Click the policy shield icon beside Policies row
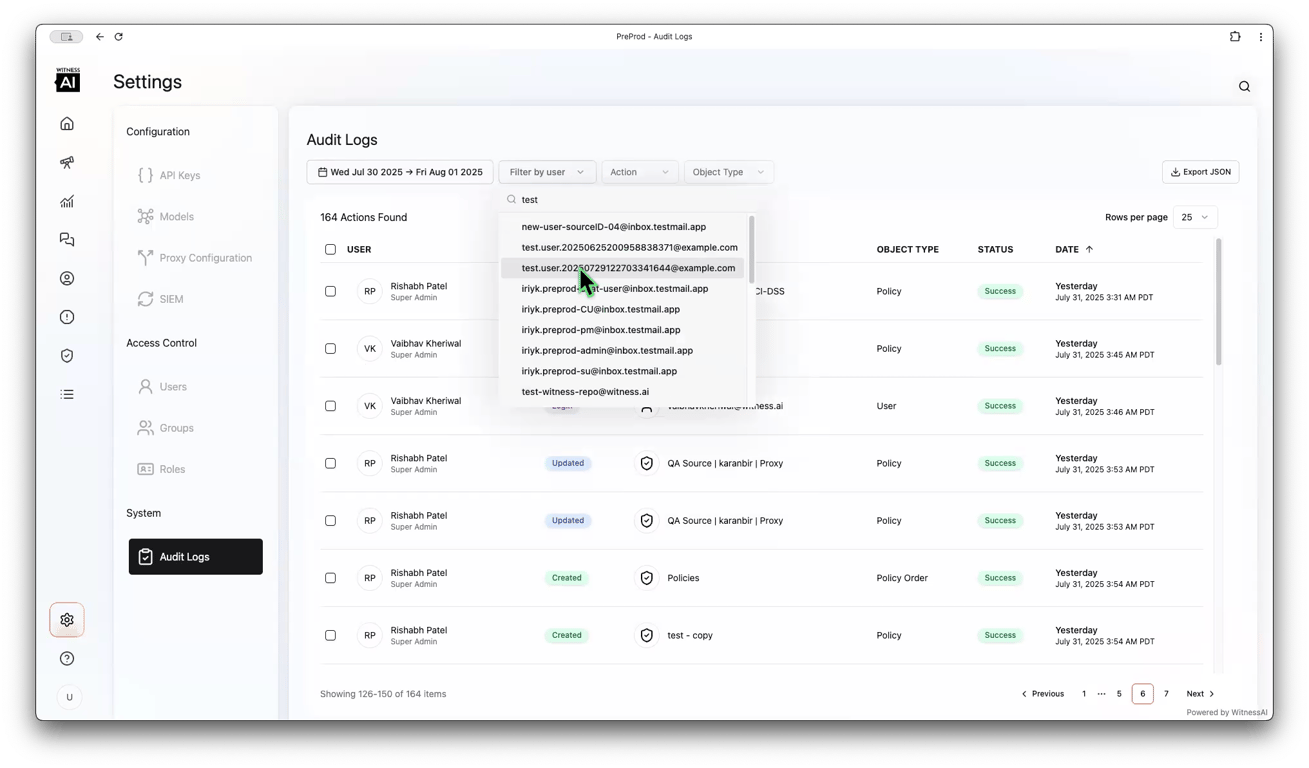The image size is (1309, 768). coord(647,578)
